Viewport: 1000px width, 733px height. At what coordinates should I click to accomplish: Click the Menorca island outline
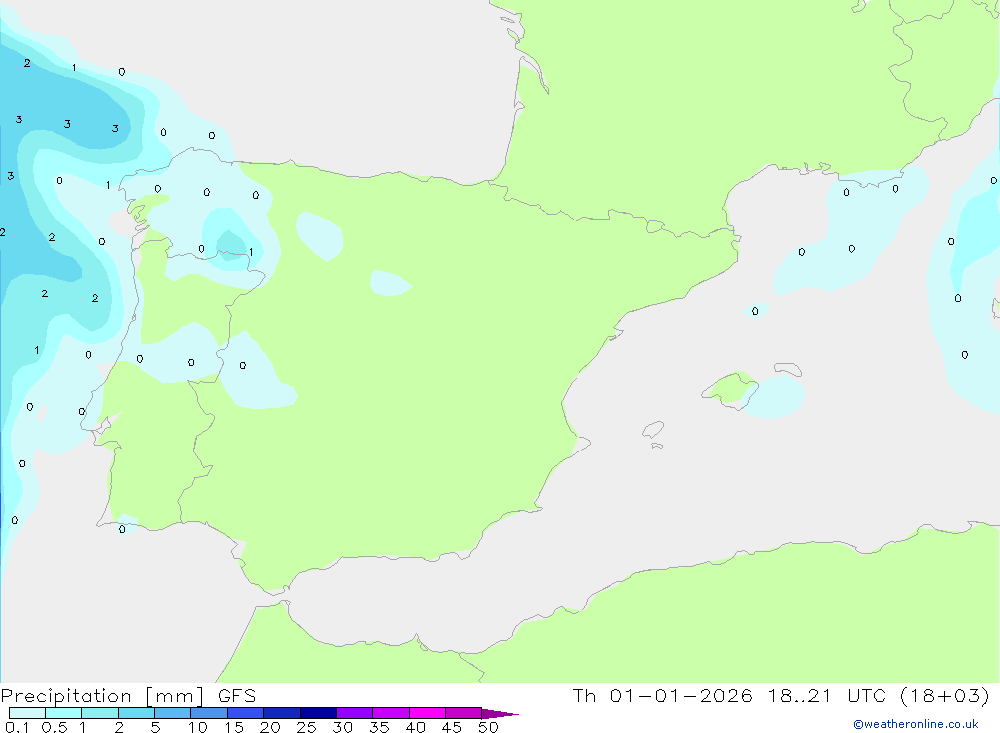pos(788,369)
